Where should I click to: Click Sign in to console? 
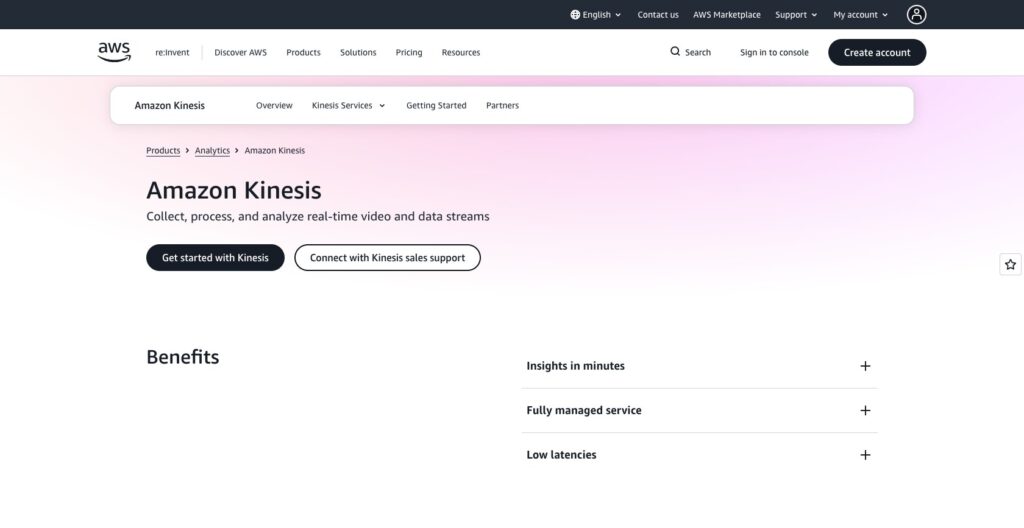point(774,52)
